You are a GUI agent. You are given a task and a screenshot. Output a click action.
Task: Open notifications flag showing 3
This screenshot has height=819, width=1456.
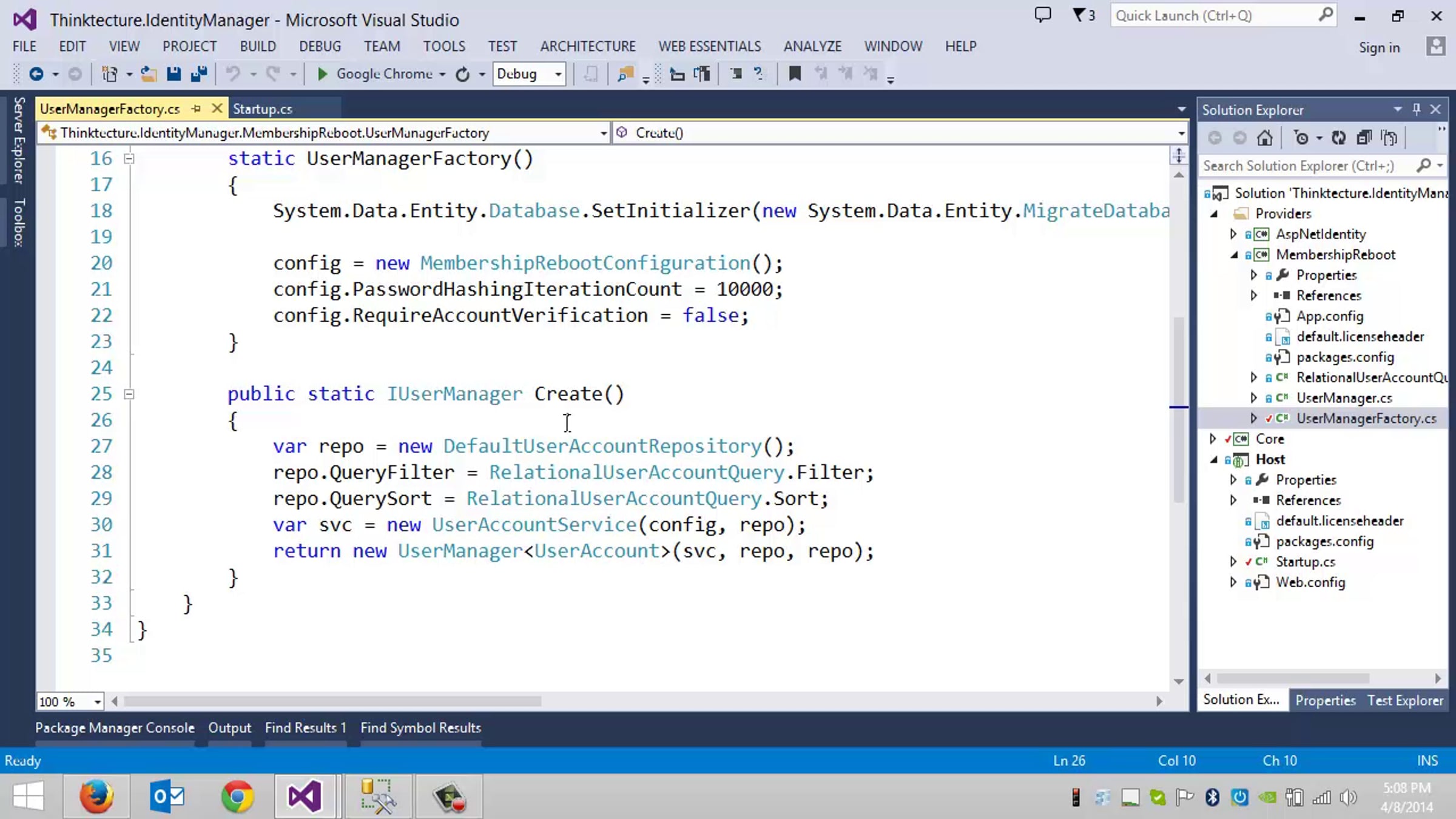(1084, 15)
